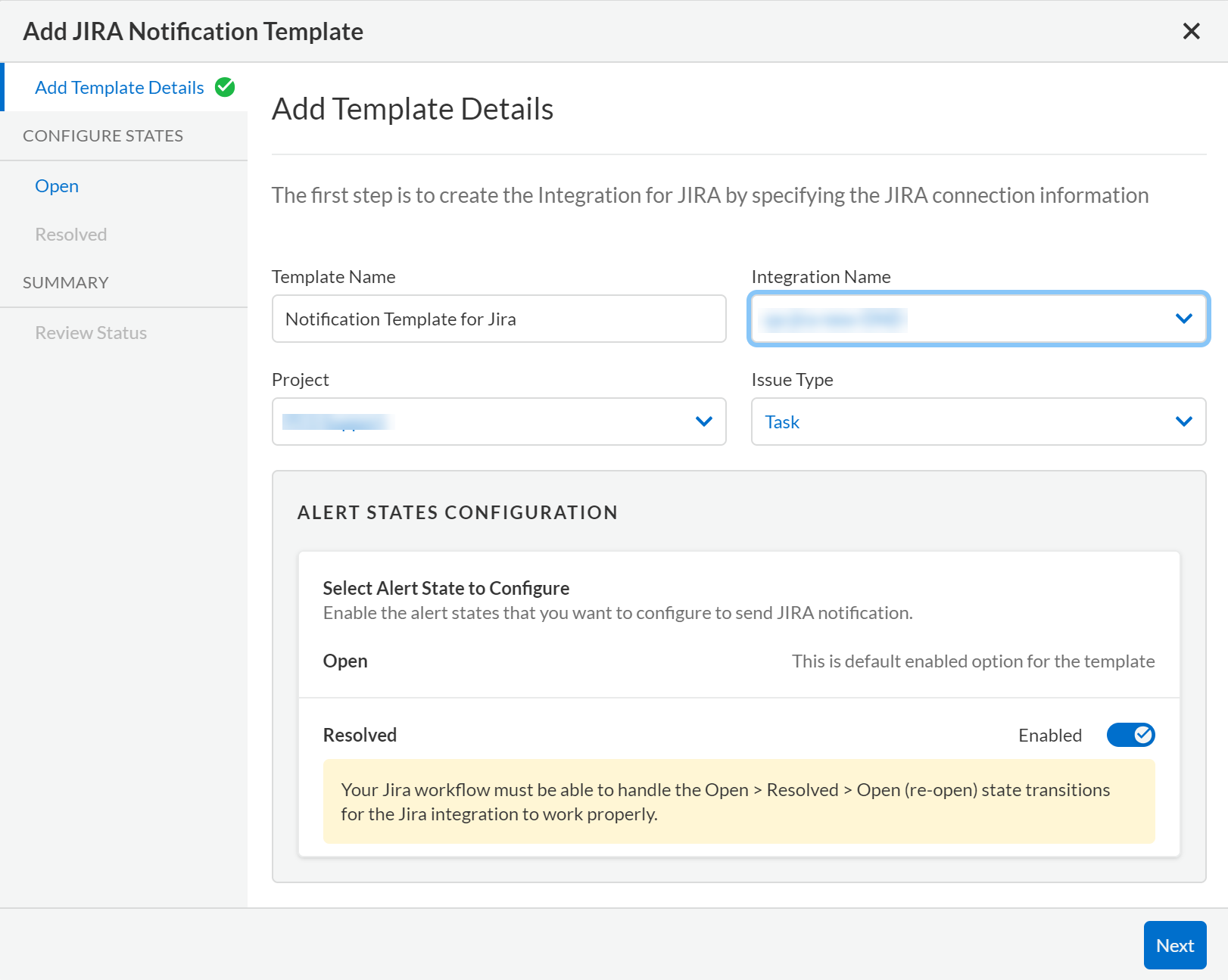Go to the Open state step in sidebar
The image size is (1228, 980).
[57, 186]
